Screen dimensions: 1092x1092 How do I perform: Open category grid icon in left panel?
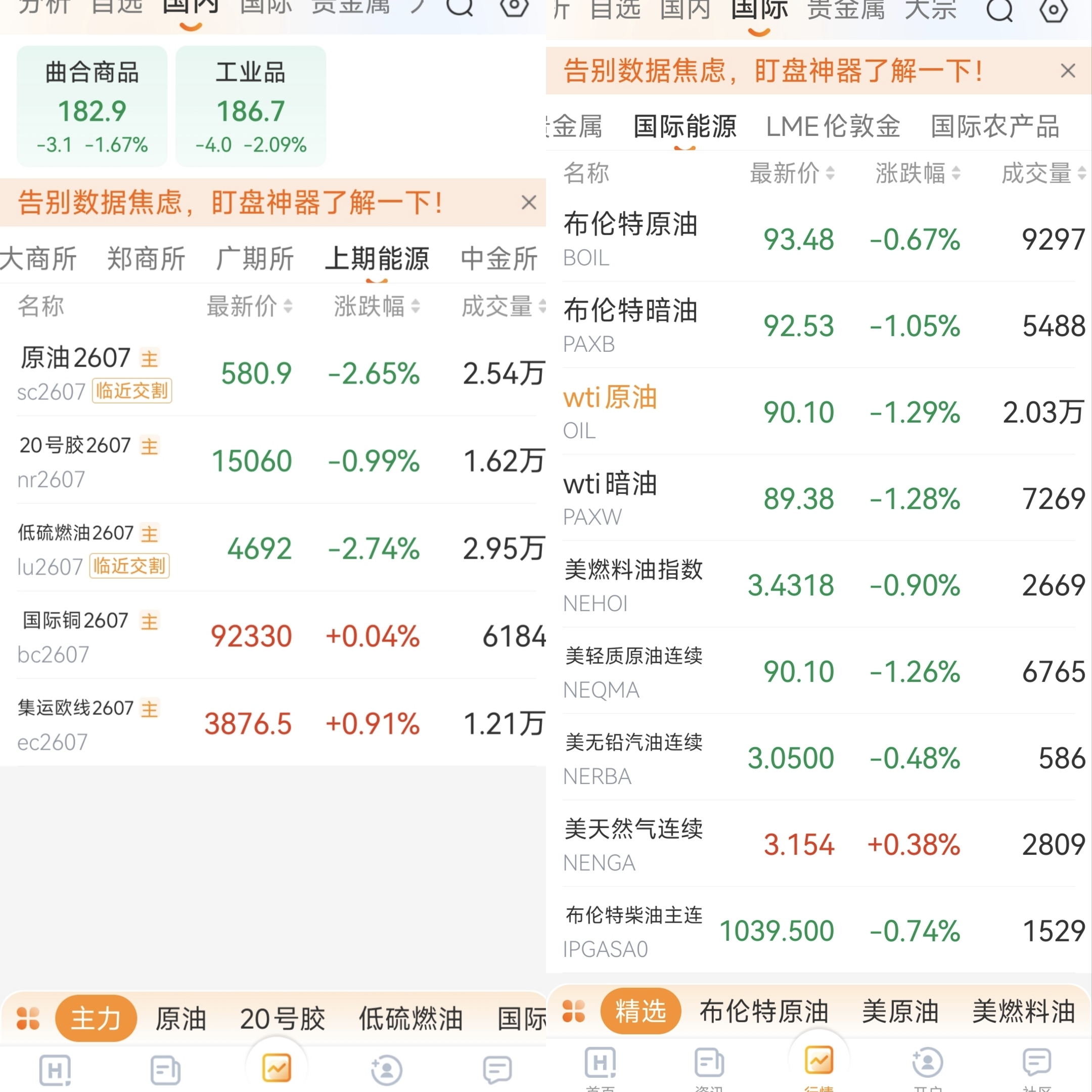click(28, 1018)
